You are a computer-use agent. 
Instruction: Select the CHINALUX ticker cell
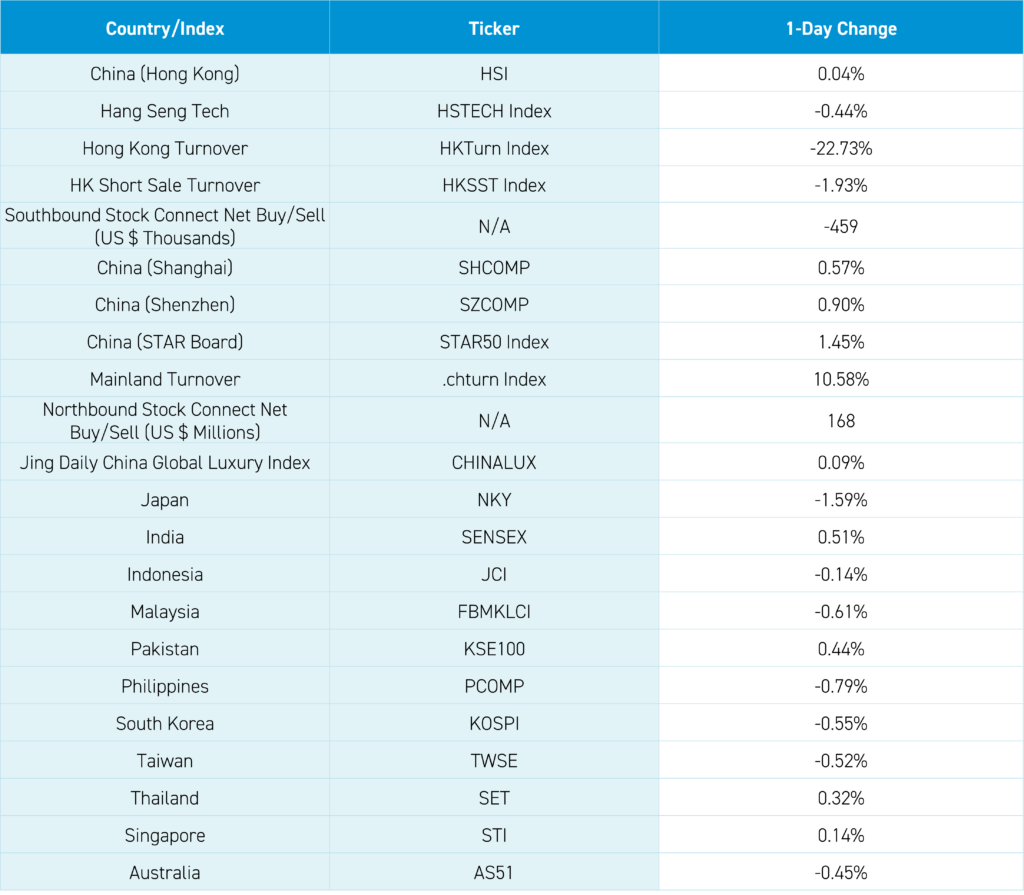tap(494, 463)
